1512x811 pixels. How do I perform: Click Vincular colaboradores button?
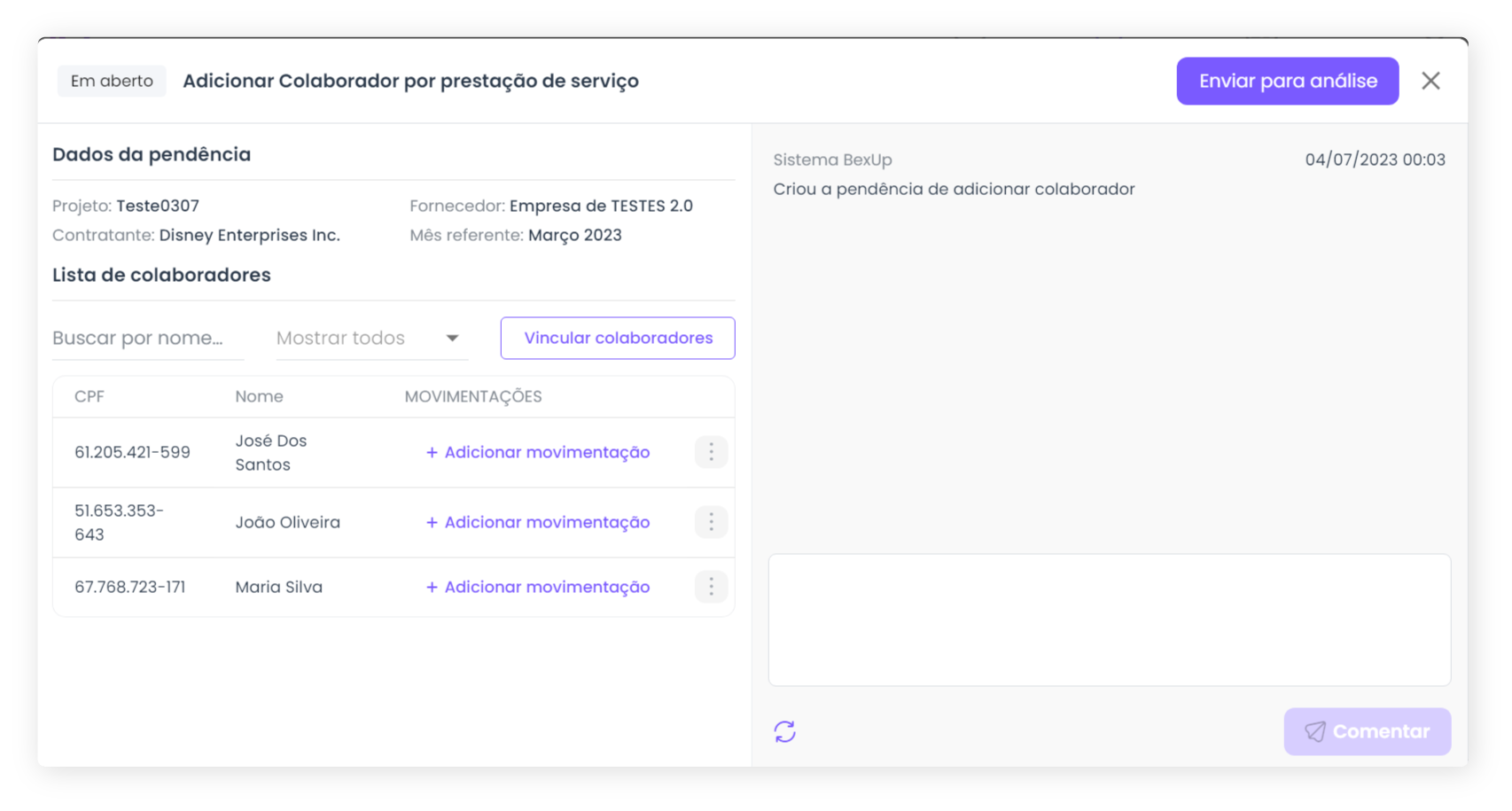tap(618, 338)
